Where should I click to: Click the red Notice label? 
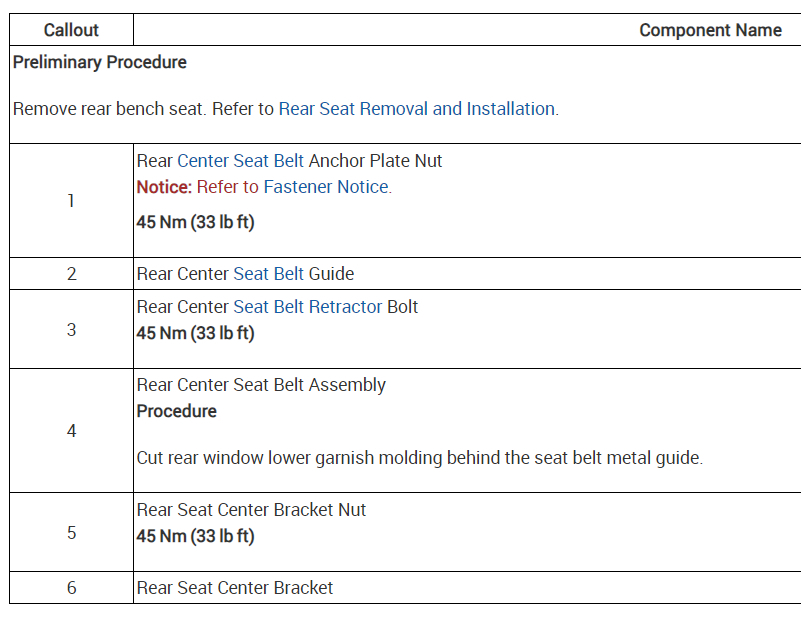click(x=164, y=187)
